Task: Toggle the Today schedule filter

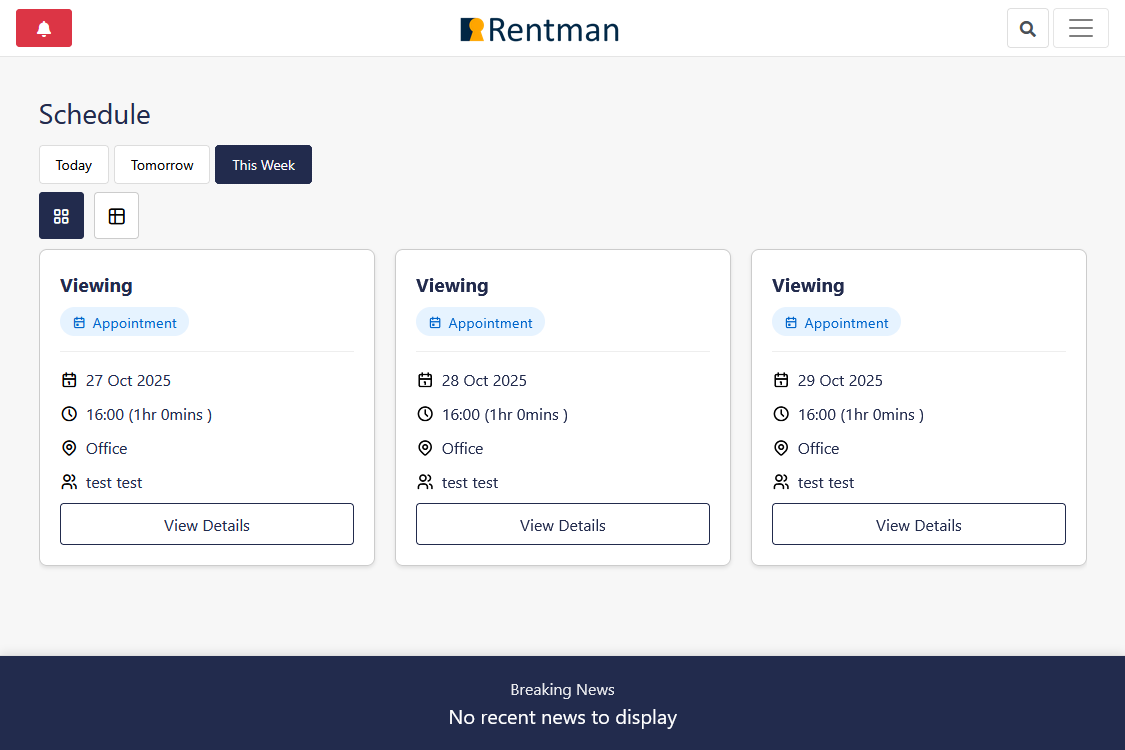Action: 73,164
